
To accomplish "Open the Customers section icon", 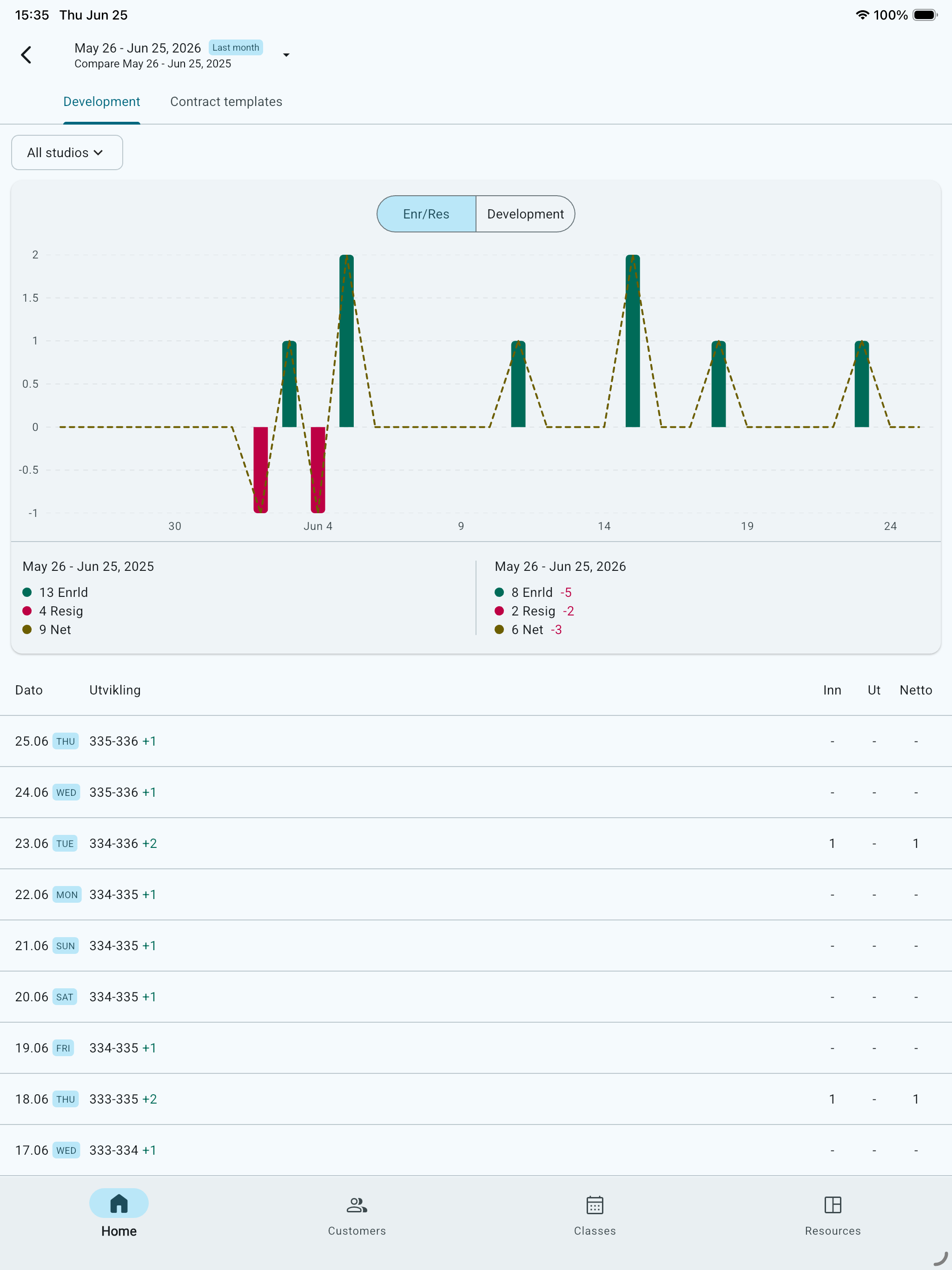I will [357, 1204].
